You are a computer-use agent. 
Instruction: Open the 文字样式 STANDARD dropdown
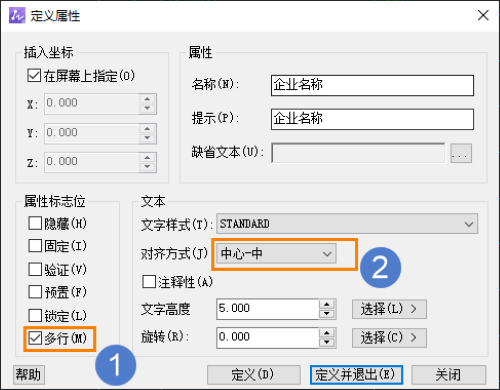pos(347,224)
